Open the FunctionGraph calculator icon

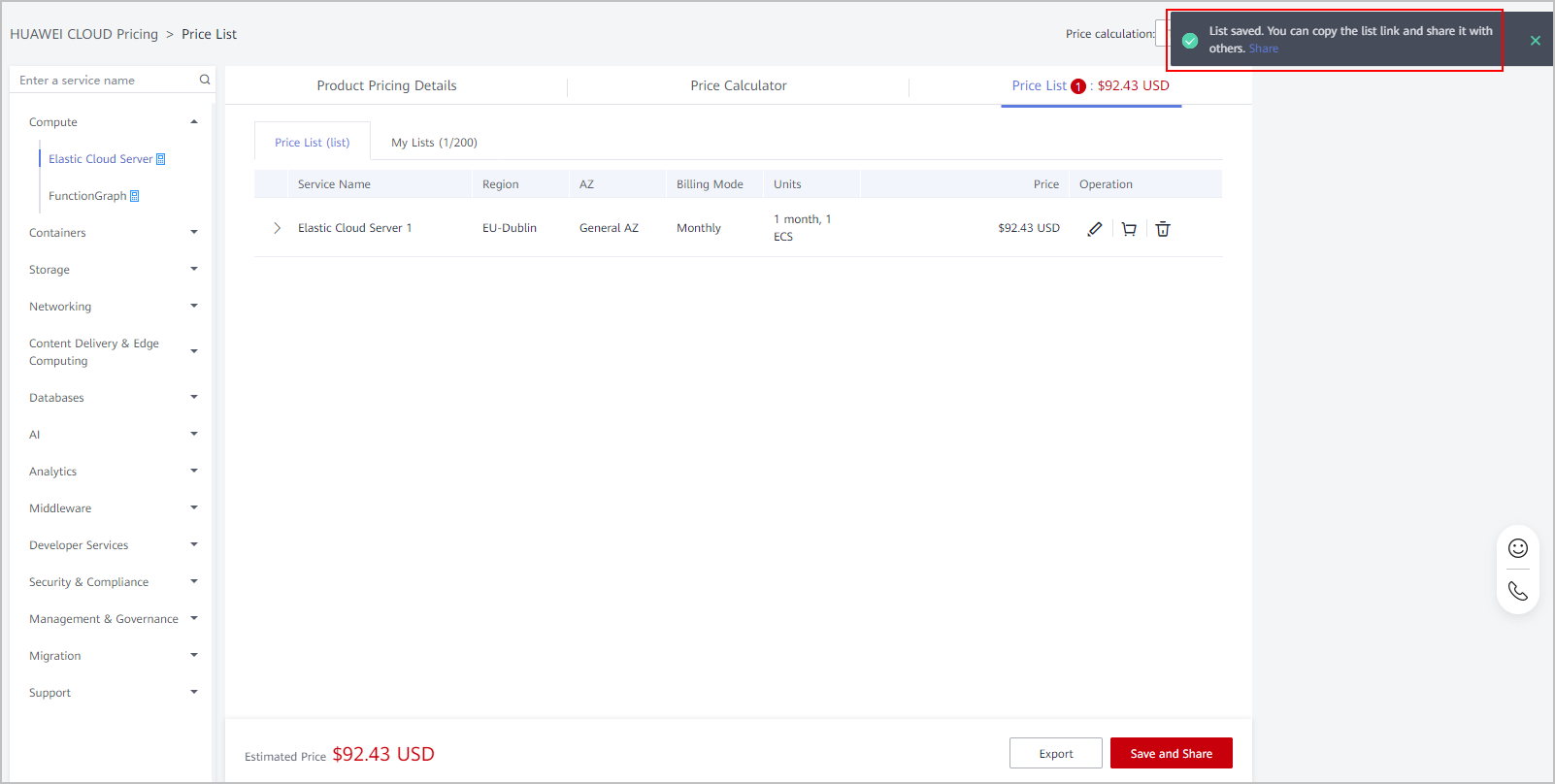135,196
